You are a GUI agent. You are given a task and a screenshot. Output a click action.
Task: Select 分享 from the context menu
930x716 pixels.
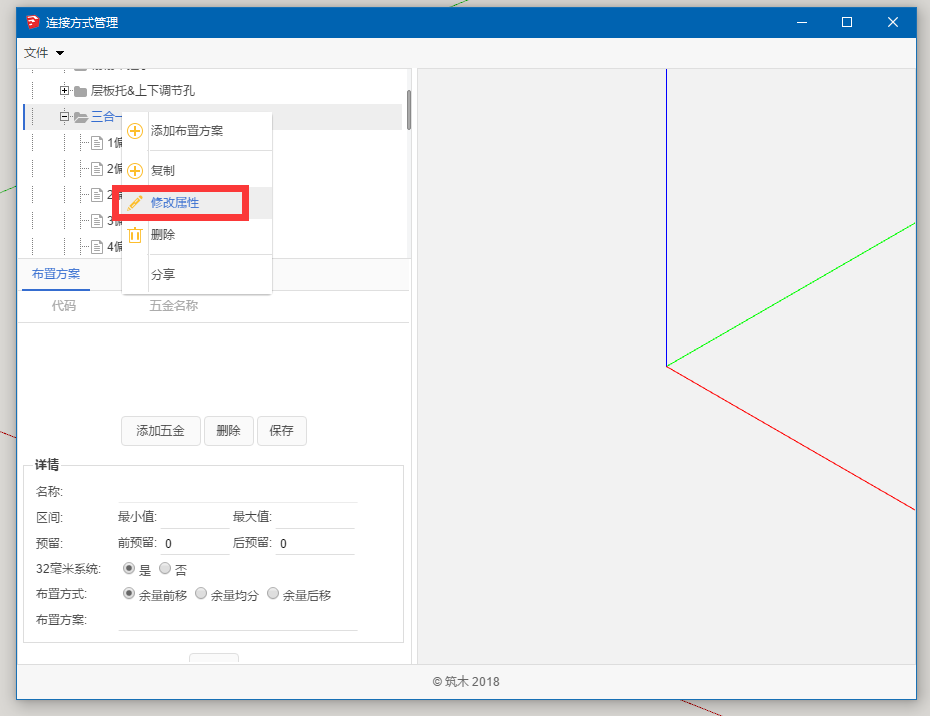coord(163,275)
